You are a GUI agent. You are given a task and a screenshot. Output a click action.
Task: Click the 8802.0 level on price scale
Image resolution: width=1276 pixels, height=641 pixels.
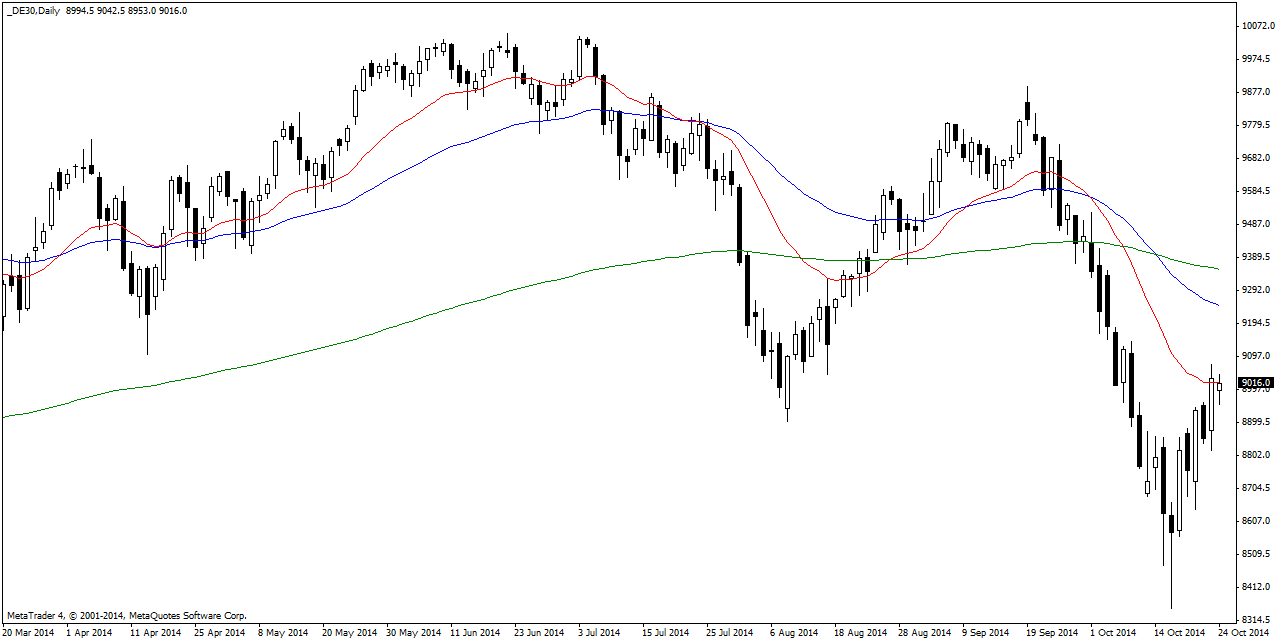pyautogui.click(x=1255, y=455)
